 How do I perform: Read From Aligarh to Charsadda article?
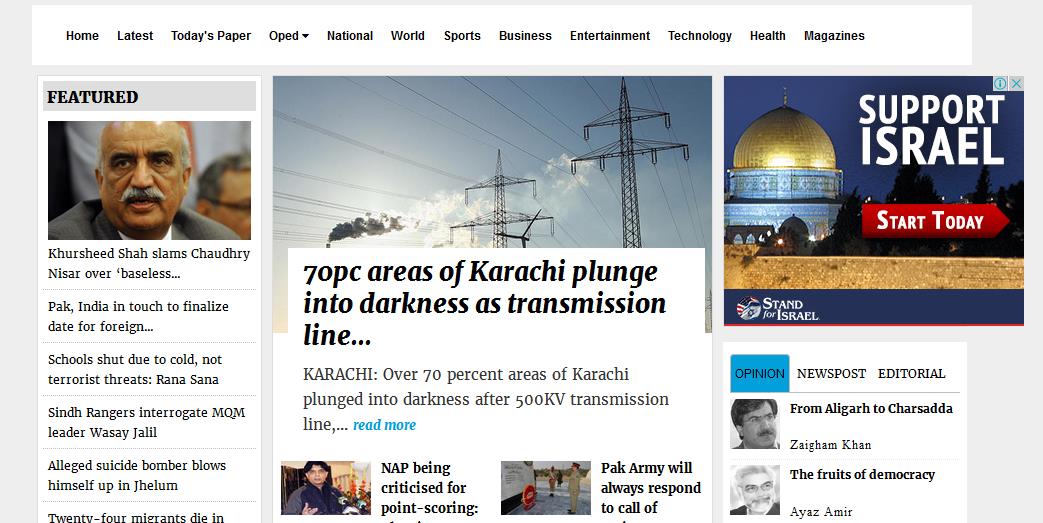tap(871, 409)
